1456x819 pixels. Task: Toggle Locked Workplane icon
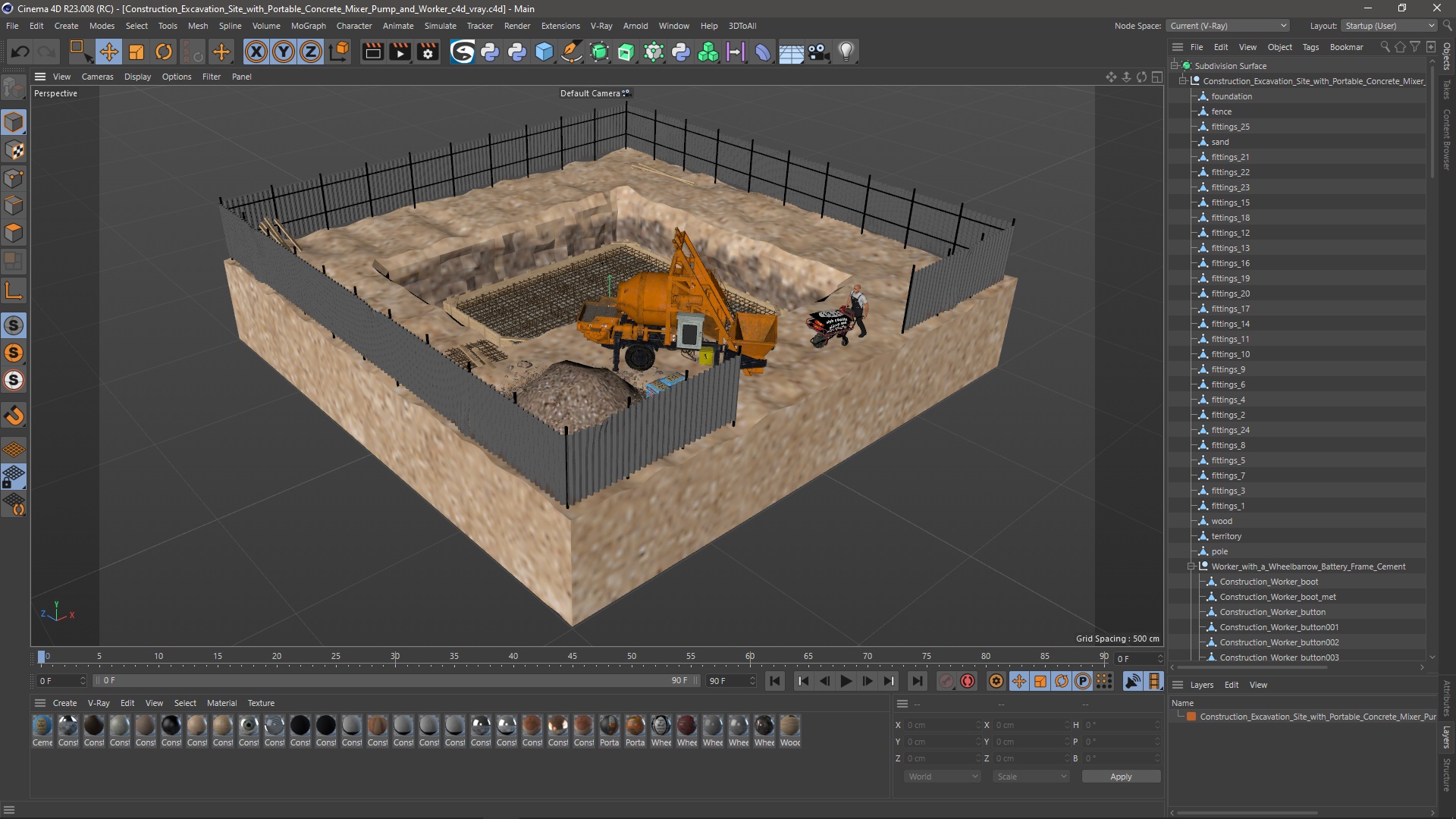14,477
